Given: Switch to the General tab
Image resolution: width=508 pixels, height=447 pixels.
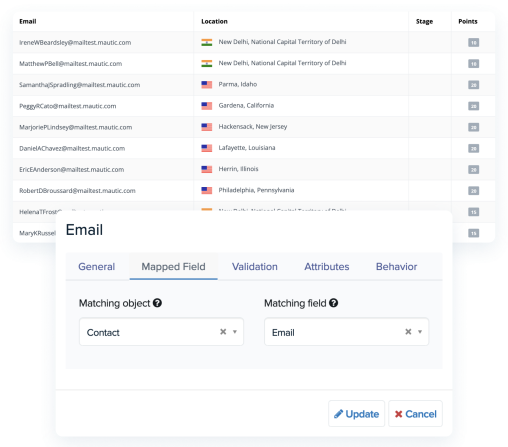Looking at the screenshot, I should click(x=97, y=267).
